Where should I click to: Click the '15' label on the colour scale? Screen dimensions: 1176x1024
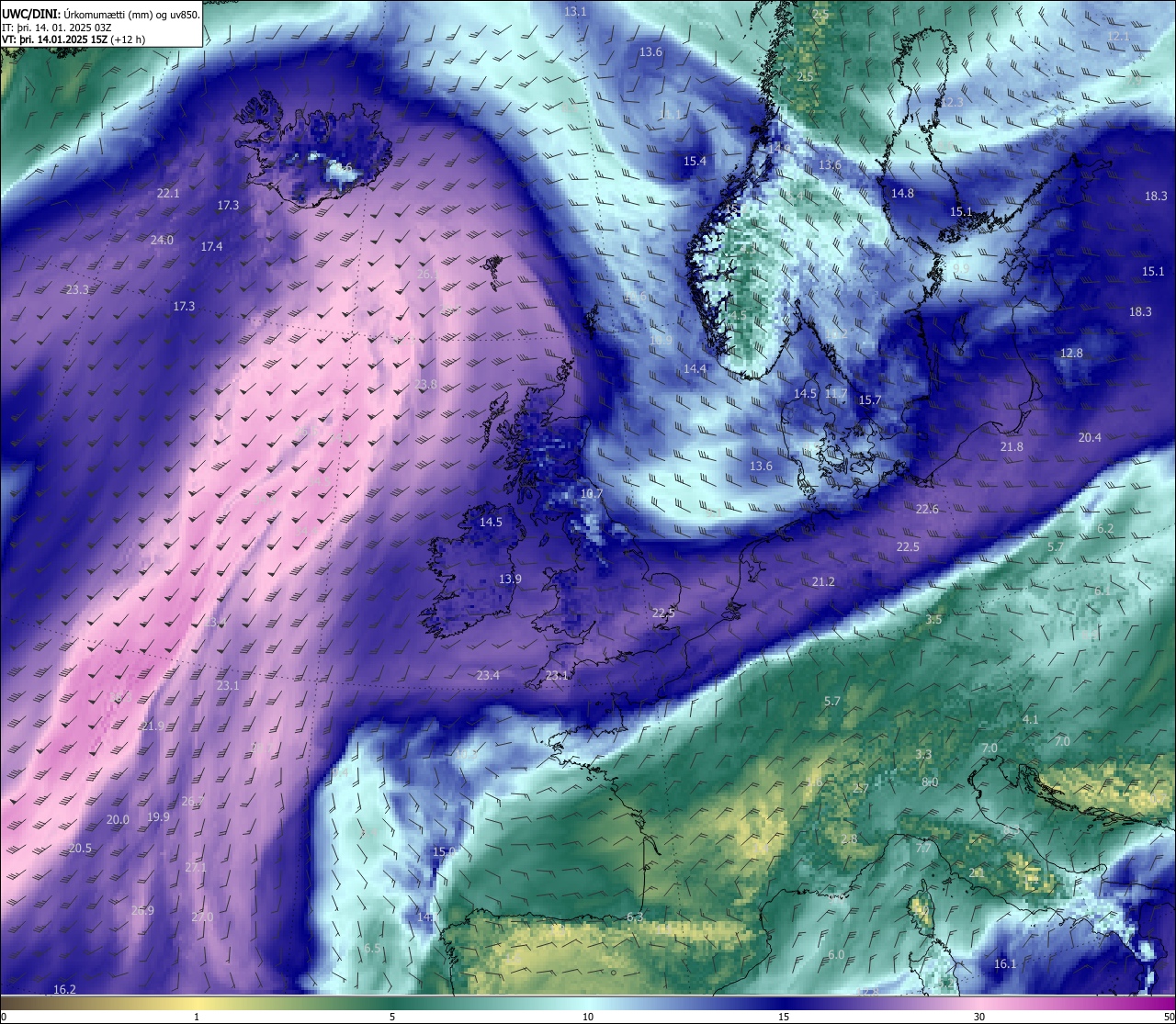(x=784, y=1017)
